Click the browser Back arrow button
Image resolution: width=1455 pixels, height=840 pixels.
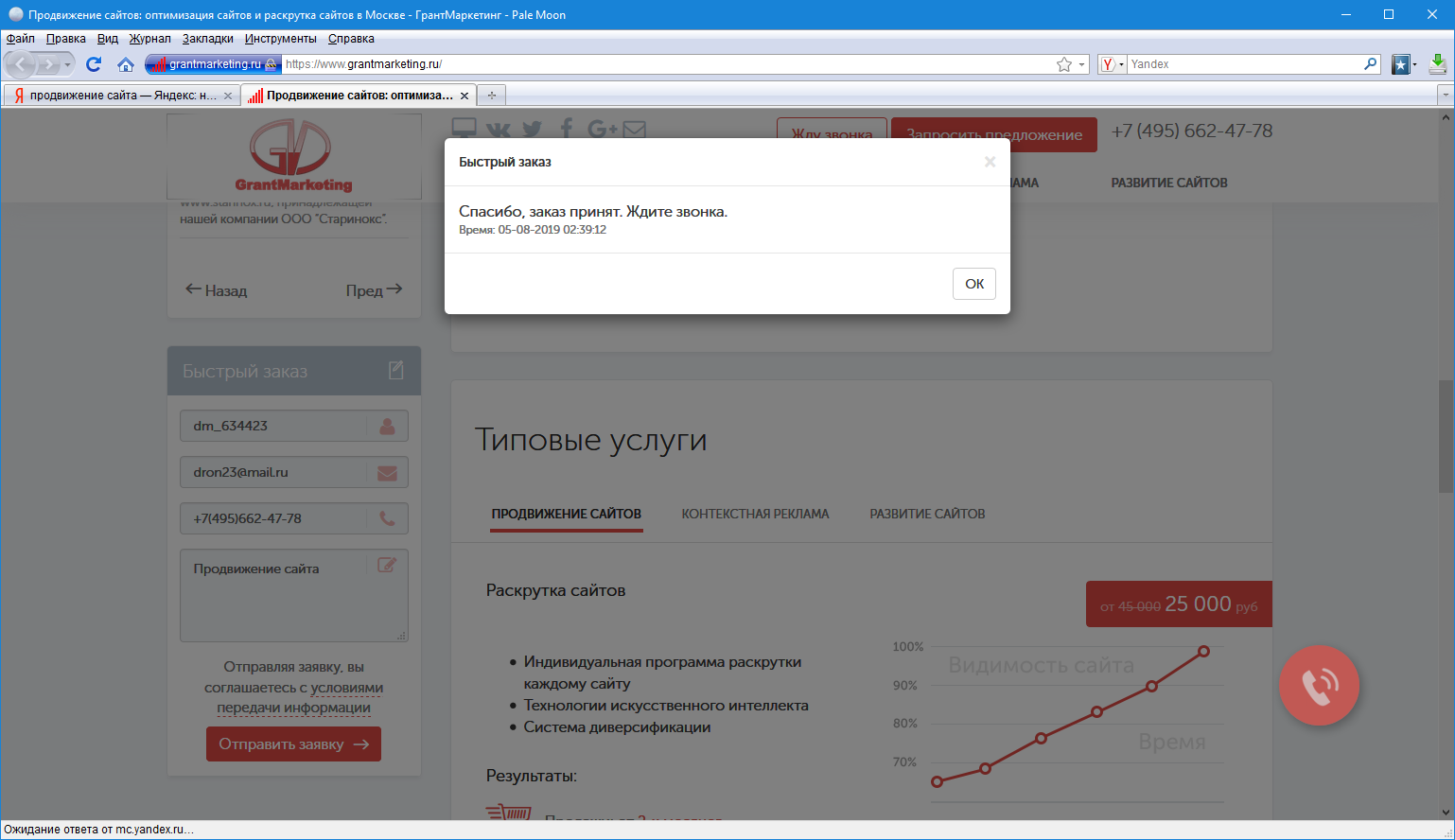click(x=21, y=64)
